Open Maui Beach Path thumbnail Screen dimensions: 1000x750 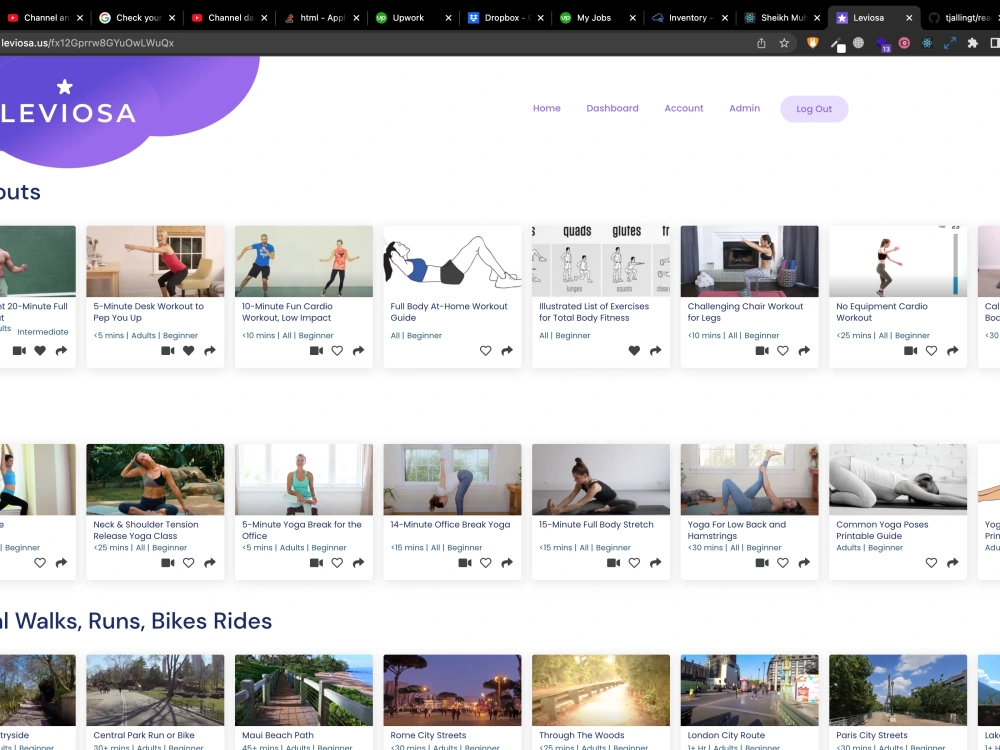[x=304, y=690]
